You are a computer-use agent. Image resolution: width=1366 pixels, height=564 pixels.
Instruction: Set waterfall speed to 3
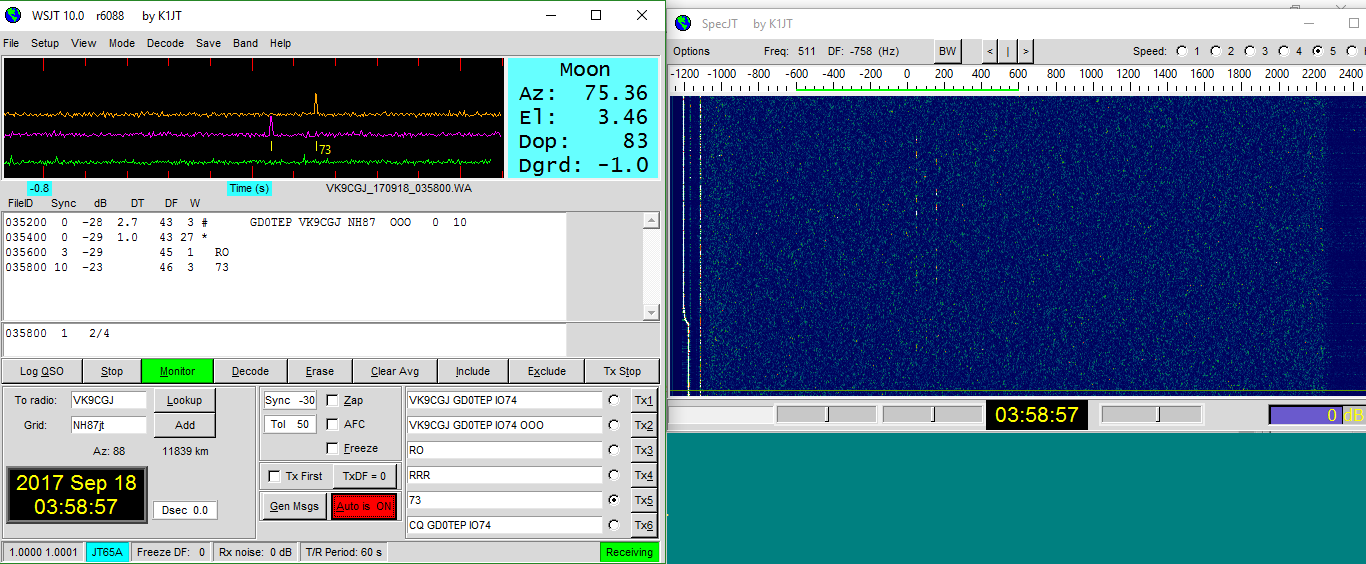pos(1250,51)
